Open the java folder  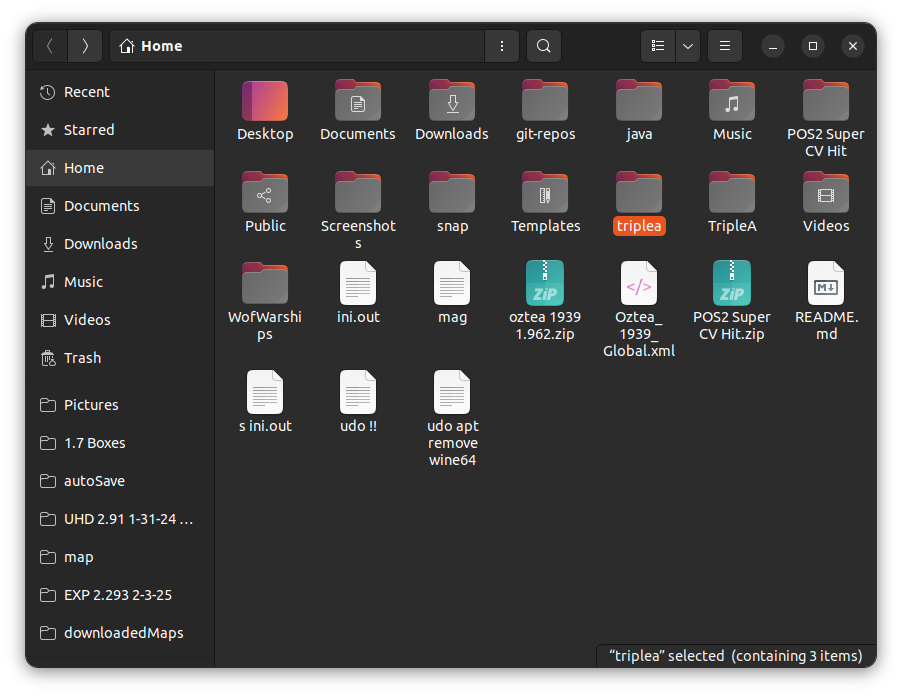(x=639, y=101)
